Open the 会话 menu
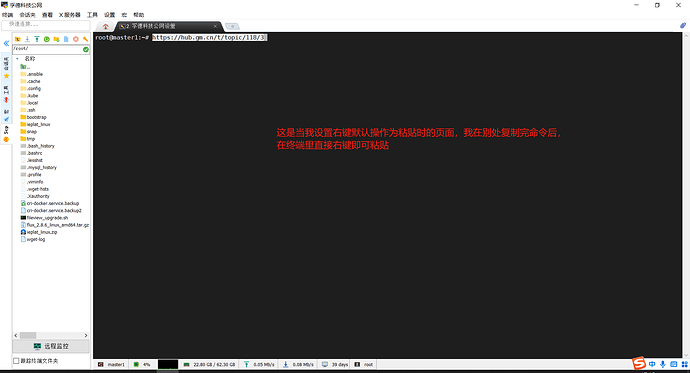The width and height of the screenshot is (690, 373). pos(27,15)
